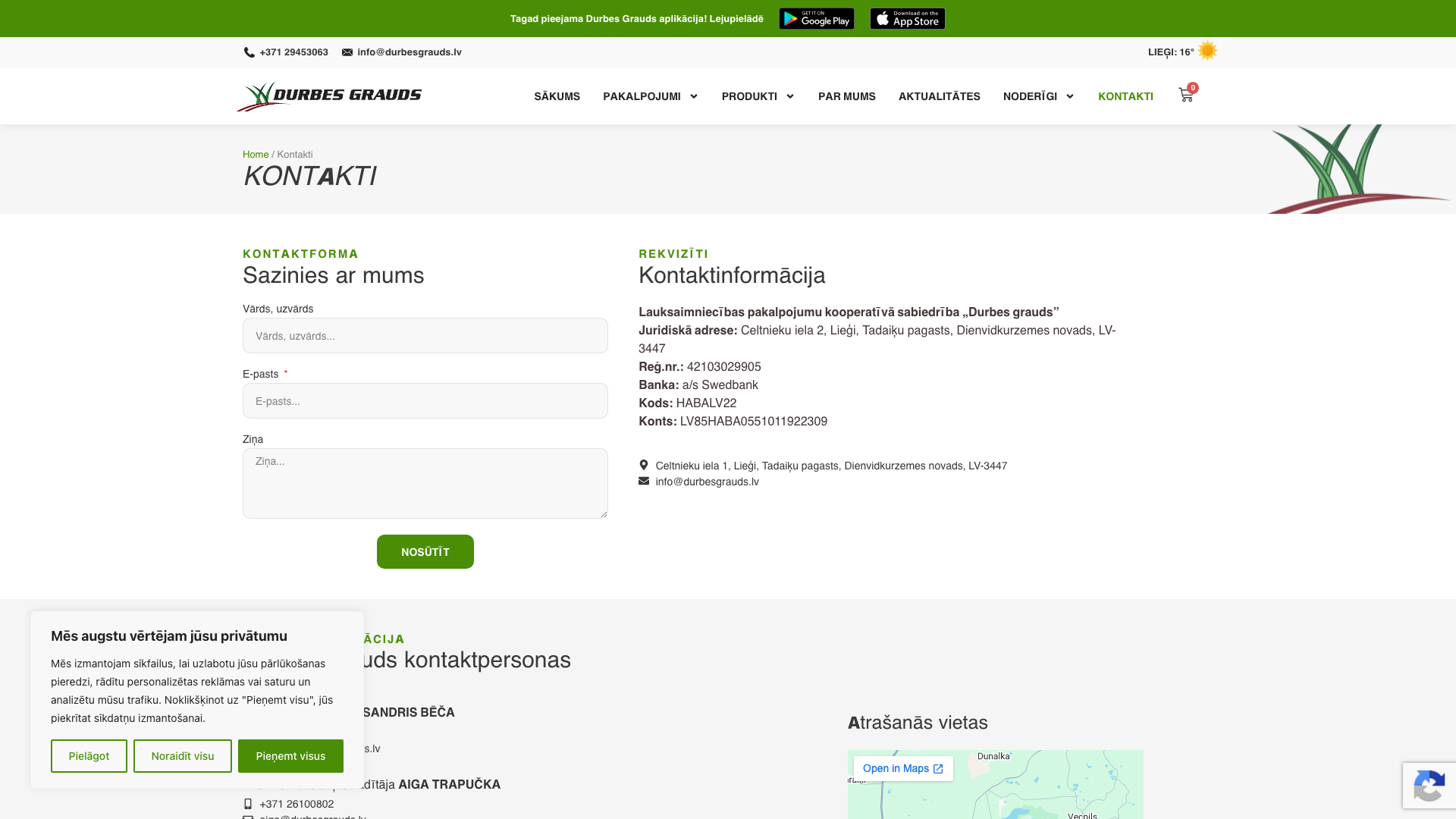The width and height of the screenshot is (1456, 819).
Task: Open the Pakalpojumi menu label
Action: coord(642,96)
